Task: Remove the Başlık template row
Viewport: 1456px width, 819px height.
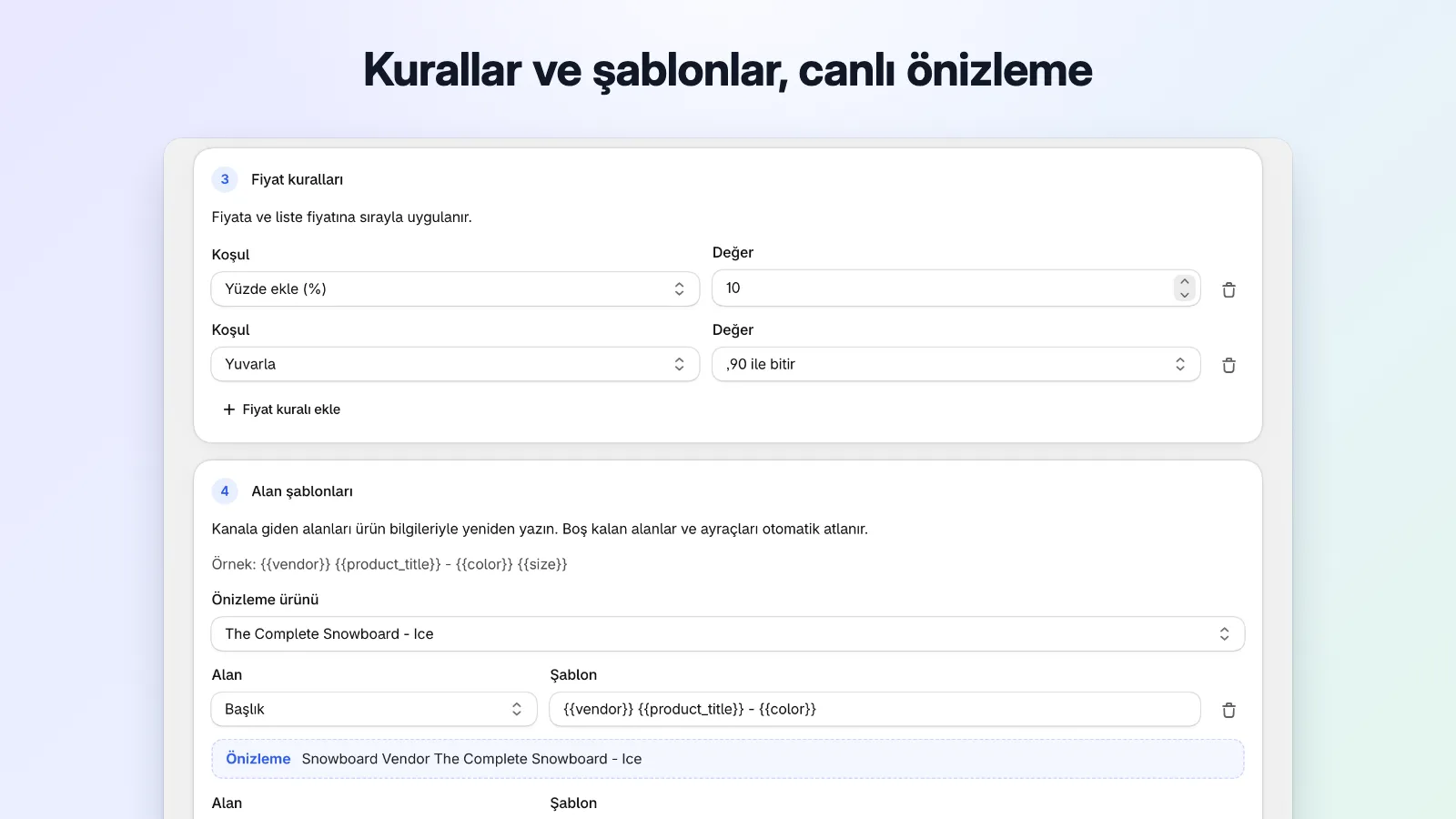Action: tap(1228, 710)
